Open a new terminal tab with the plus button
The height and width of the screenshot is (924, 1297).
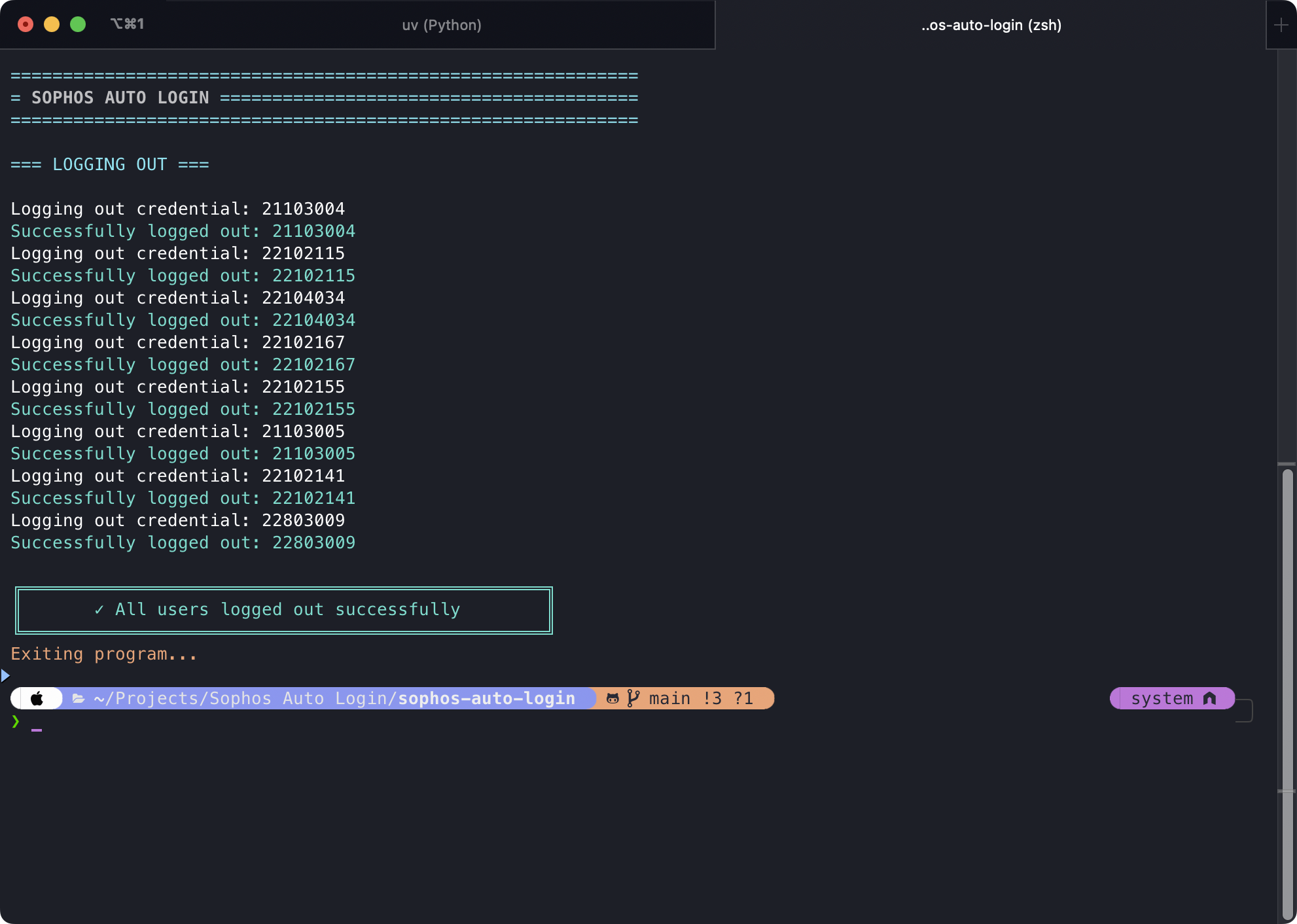pos(1280,24)
